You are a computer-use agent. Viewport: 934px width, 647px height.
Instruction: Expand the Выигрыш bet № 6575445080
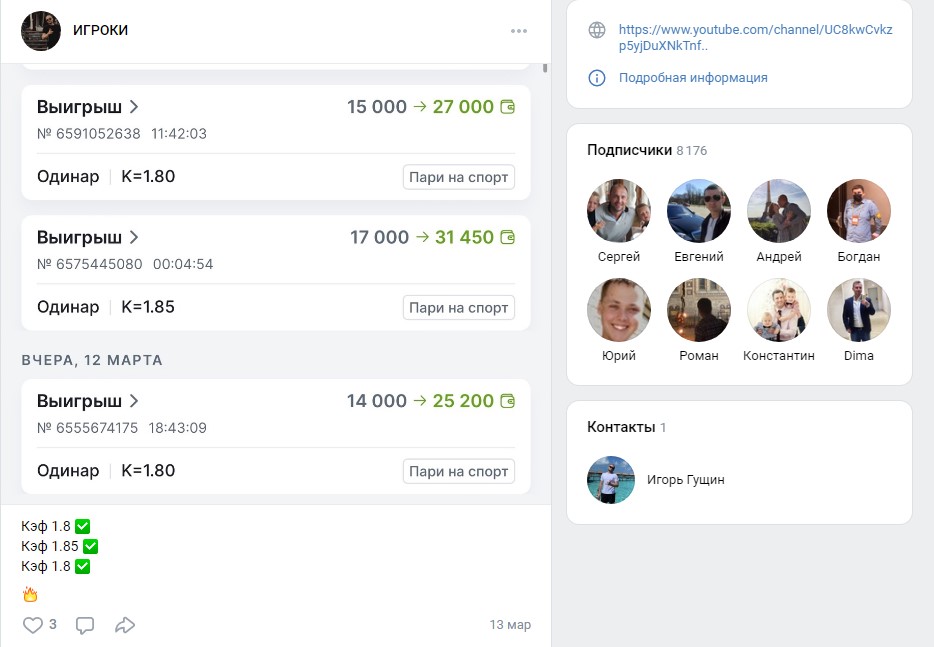[88, 237]
